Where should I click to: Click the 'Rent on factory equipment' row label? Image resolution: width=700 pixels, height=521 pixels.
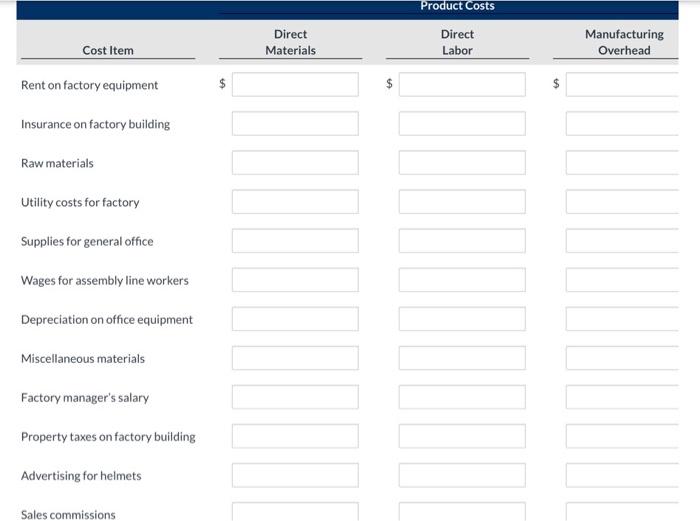click(x=89, y=85)
